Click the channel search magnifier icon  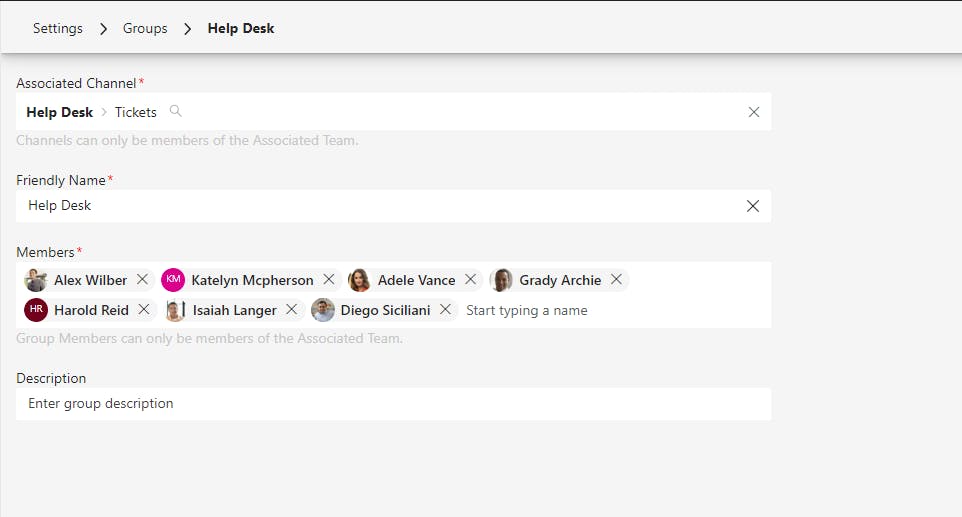click(176, 111)
